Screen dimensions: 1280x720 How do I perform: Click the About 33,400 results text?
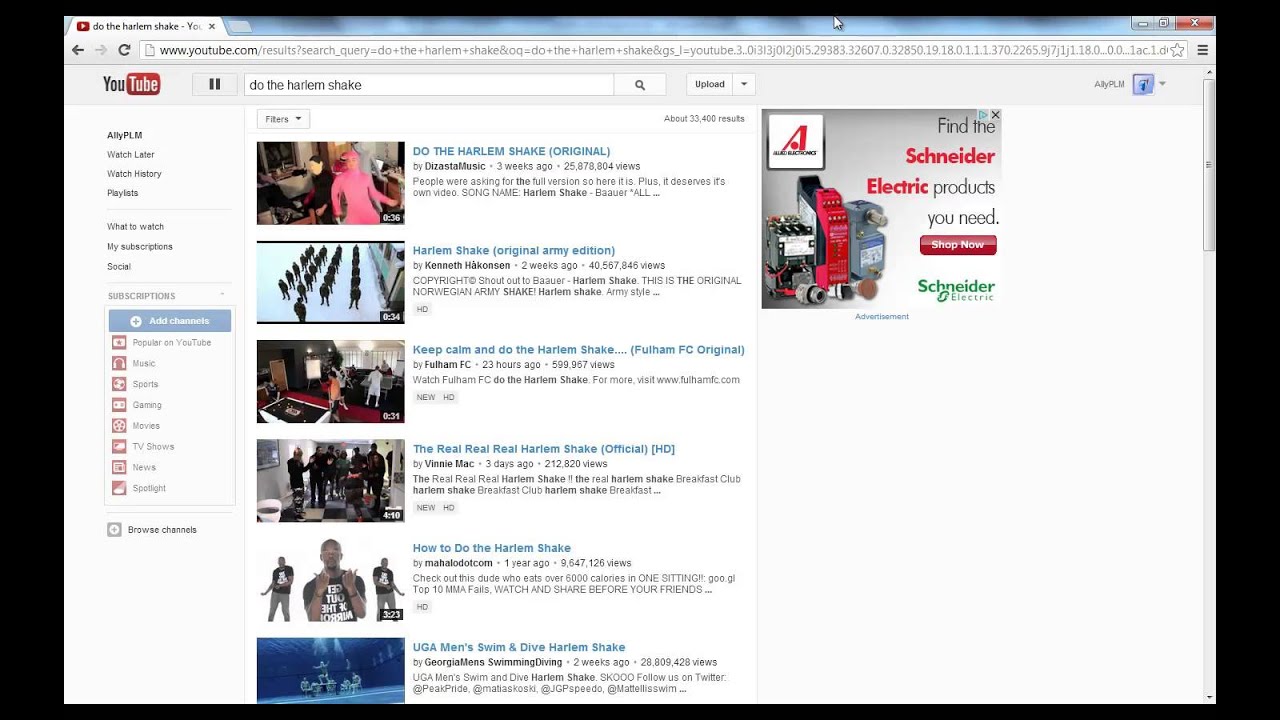pyautogui.click(x=704, y=119)
